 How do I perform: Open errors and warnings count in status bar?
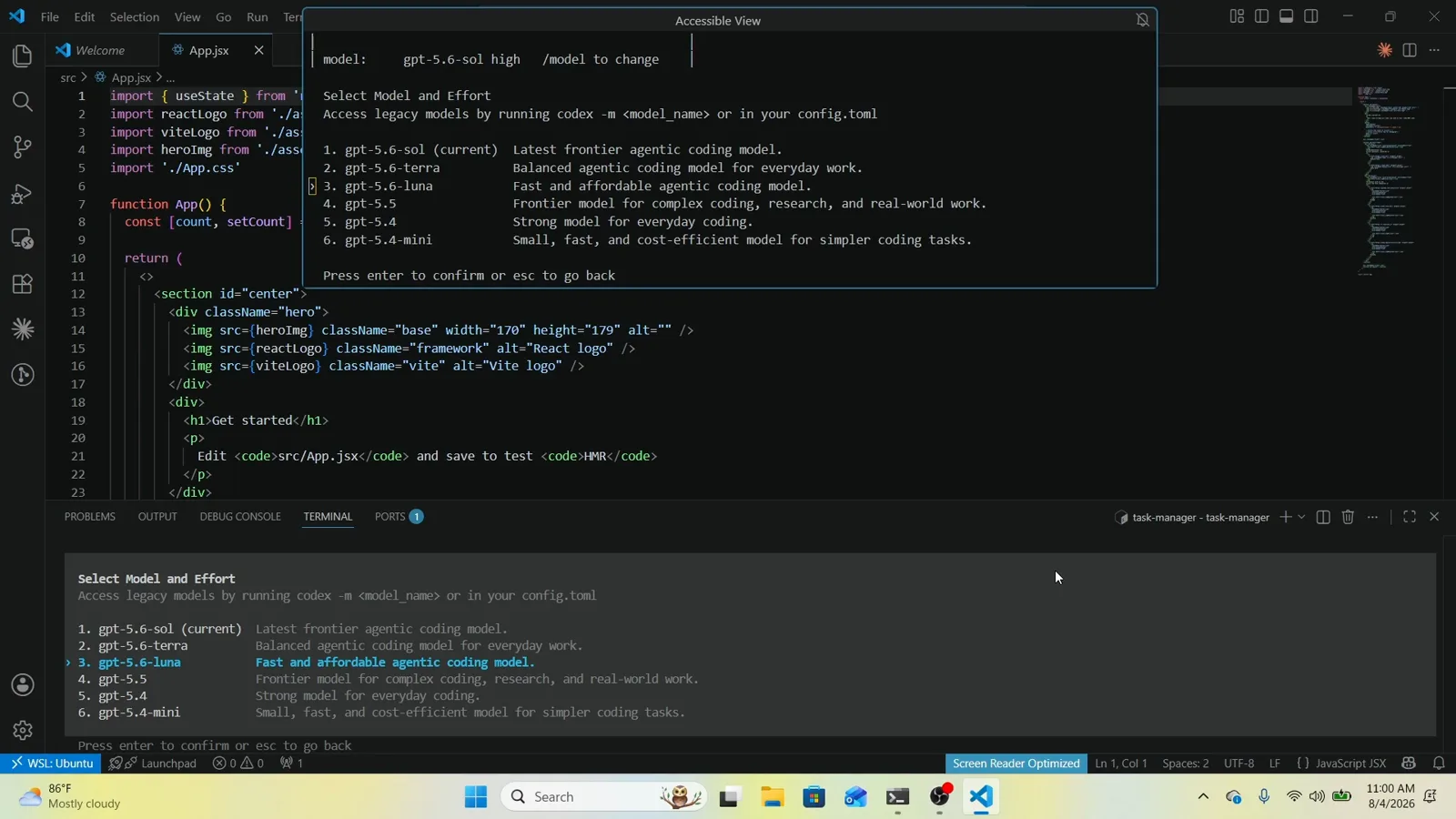238,763
